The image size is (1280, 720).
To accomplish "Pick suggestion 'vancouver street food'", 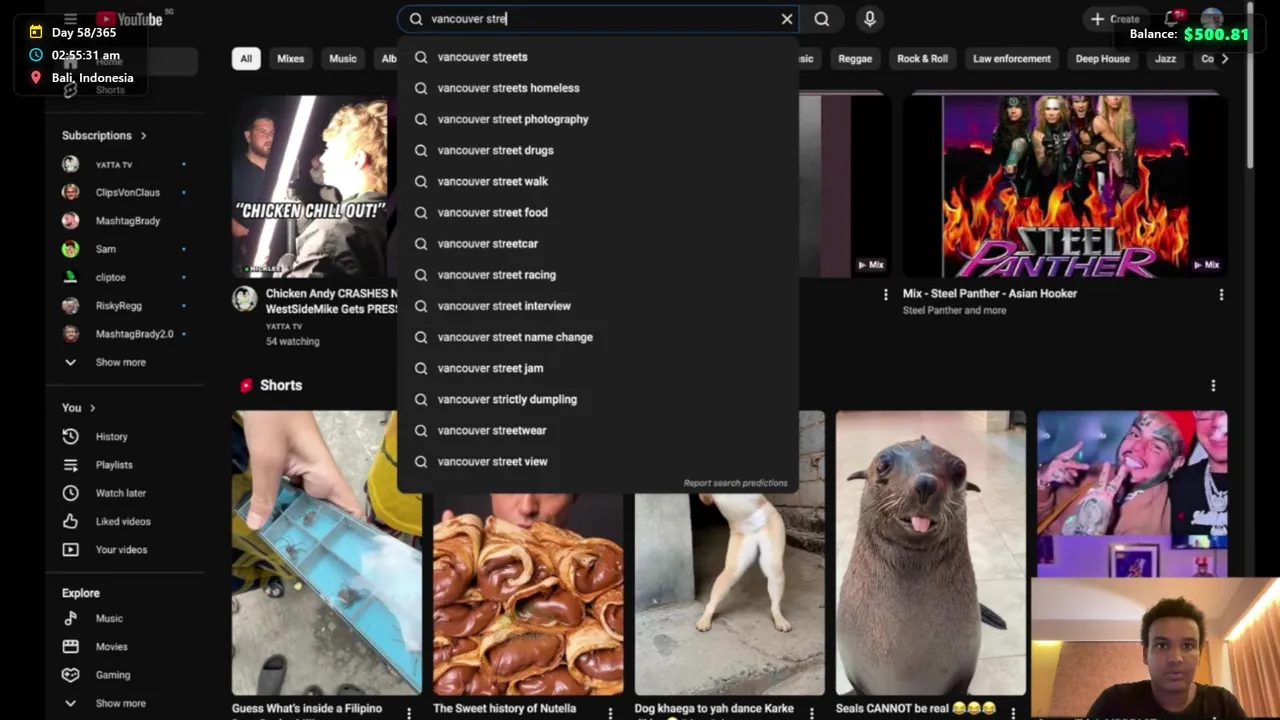I will coord(598,212).
